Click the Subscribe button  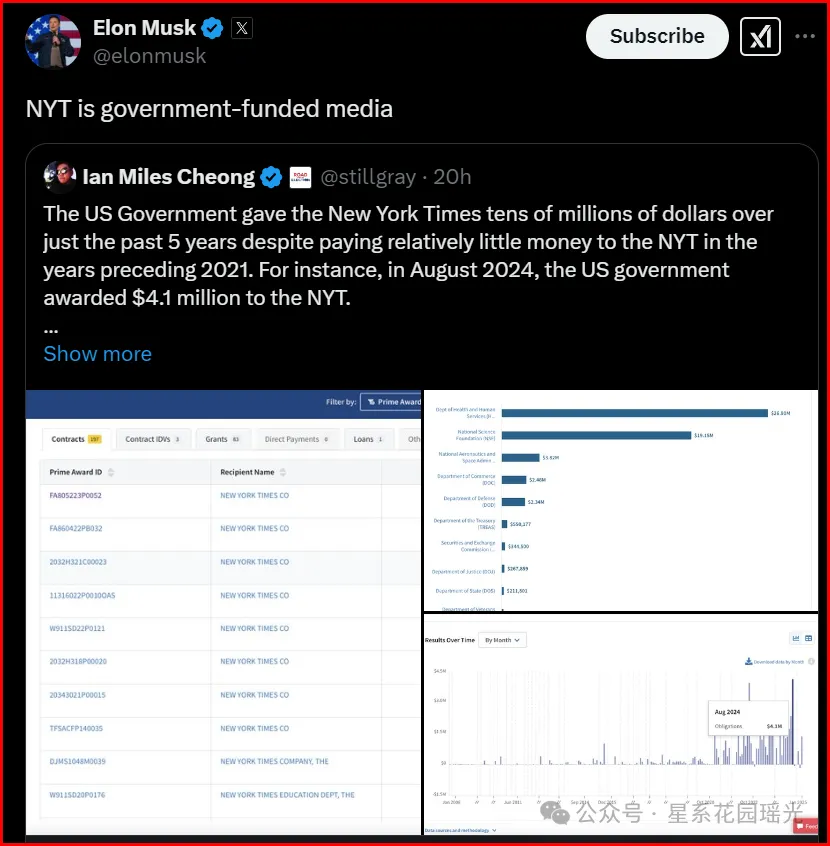pos(657,36)
